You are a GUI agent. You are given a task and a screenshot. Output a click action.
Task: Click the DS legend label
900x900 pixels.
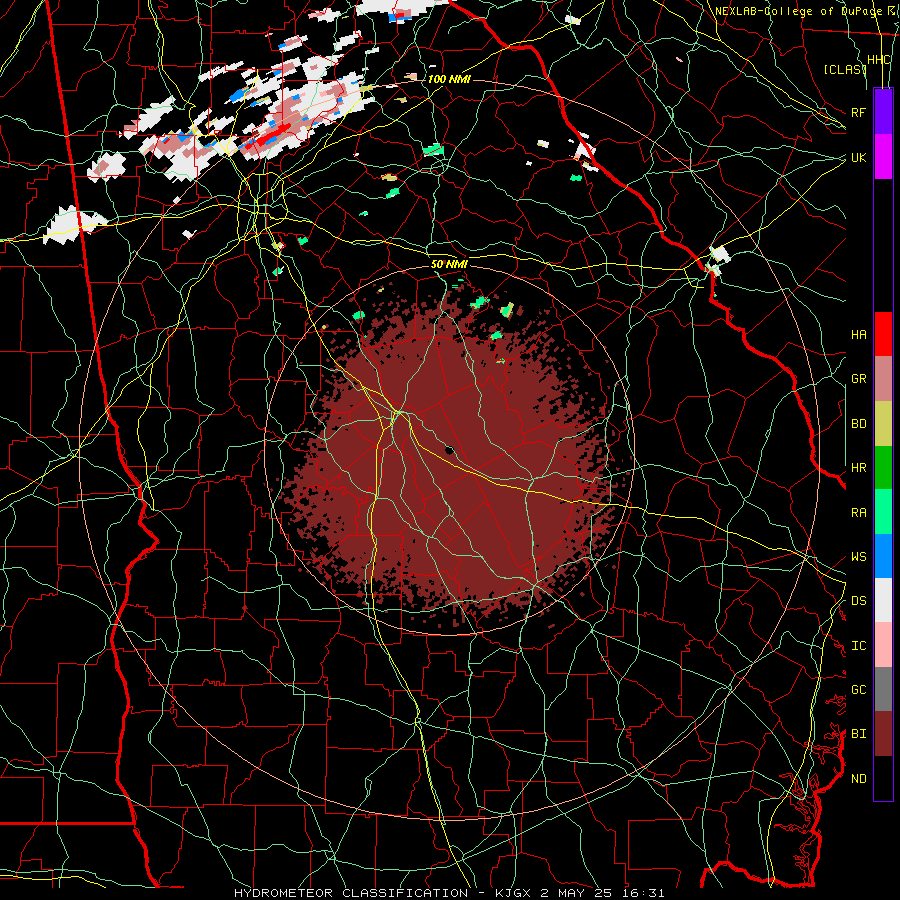858,601
